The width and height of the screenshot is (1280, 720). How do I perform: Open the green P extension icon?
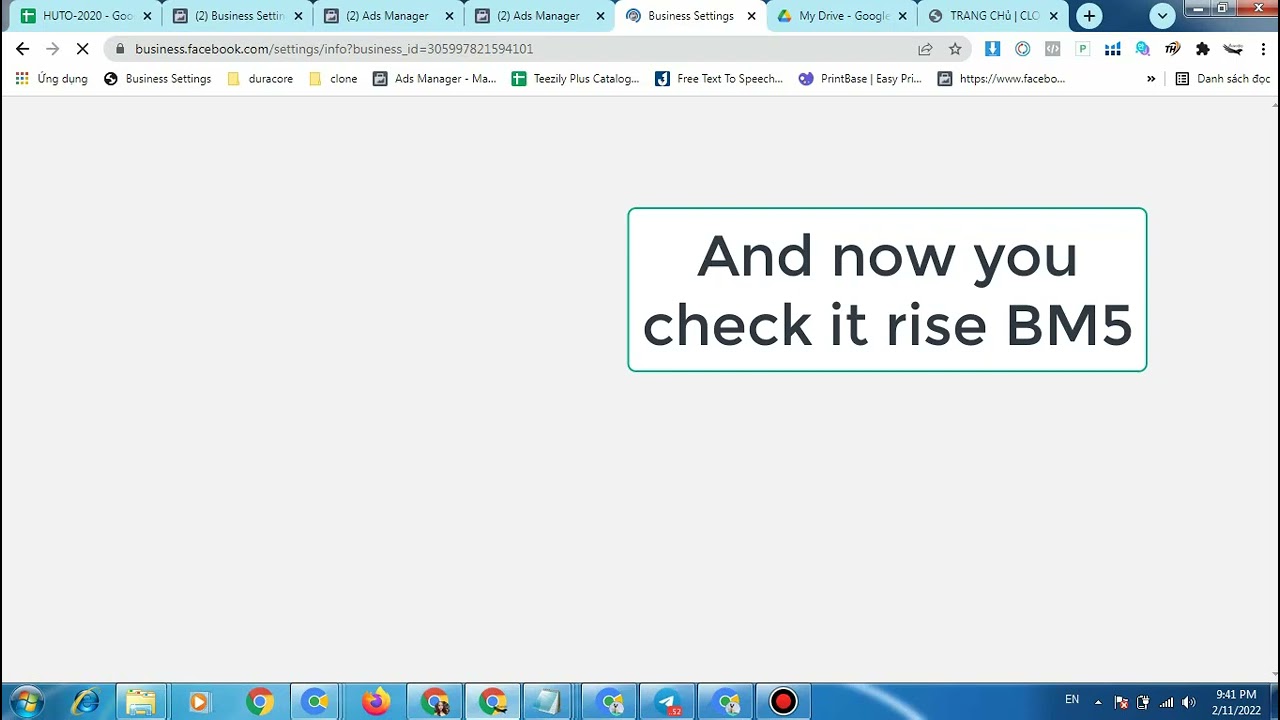(1082, 49)
